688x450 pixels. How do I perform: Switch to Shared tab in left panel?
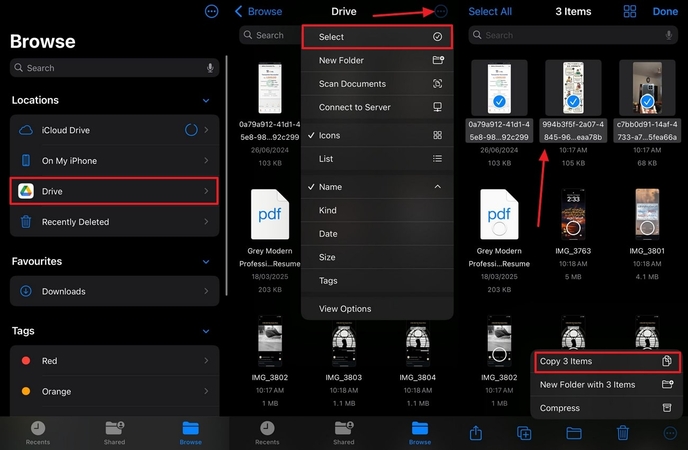(115, 433)
